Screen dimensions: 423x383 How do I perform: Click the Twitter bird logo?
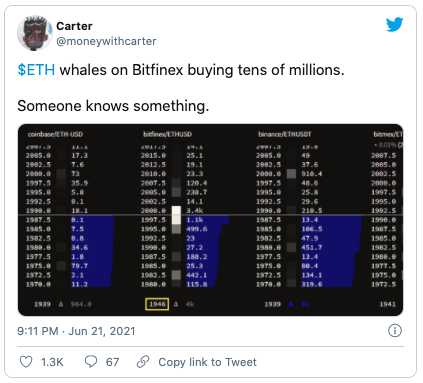click(x=394, y=24)
